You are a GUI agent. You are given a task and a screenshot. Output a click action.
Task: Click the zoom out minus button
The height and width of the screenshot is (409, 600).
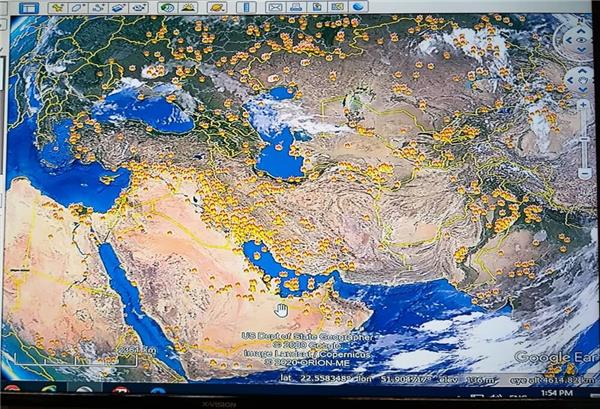[x=584, y=173]
